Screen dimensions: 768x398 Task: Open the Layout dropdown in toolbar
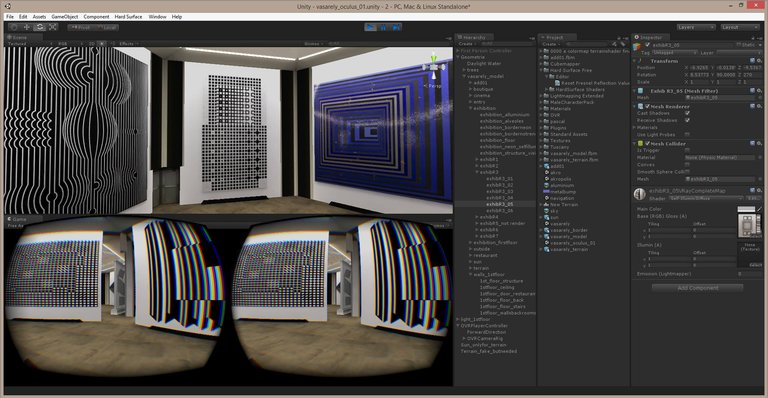(740, 27)
